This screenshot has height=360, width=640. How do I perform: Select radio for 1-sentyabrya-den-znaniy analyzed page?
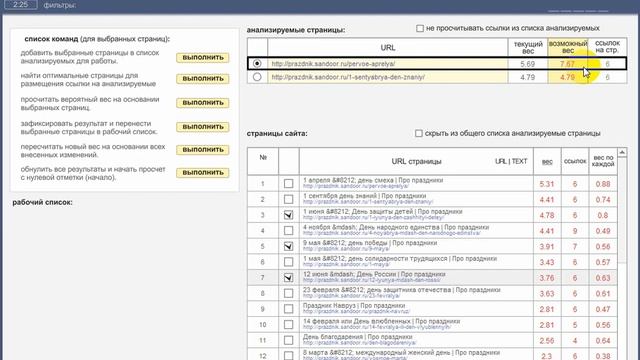[257, 77]
